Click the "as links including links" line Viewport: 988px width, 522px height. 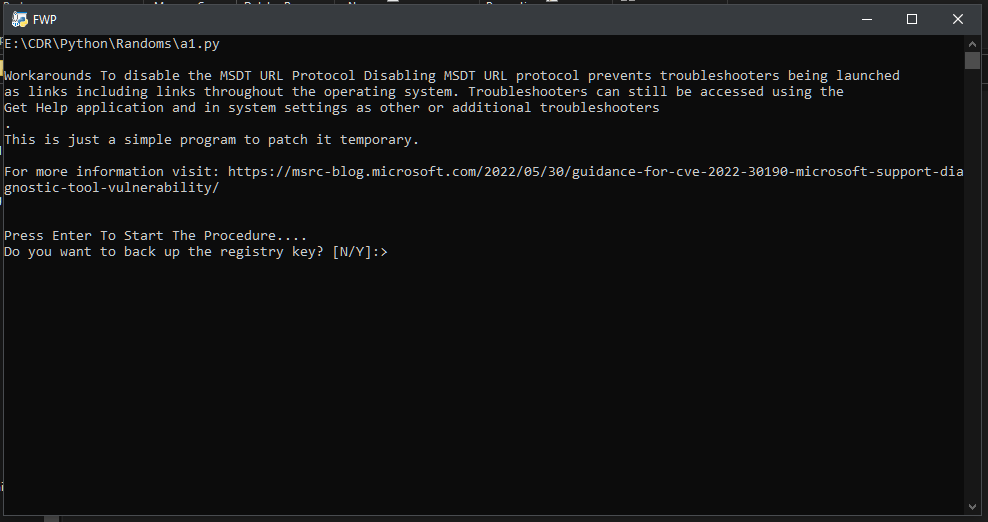[x=423, y=91]
